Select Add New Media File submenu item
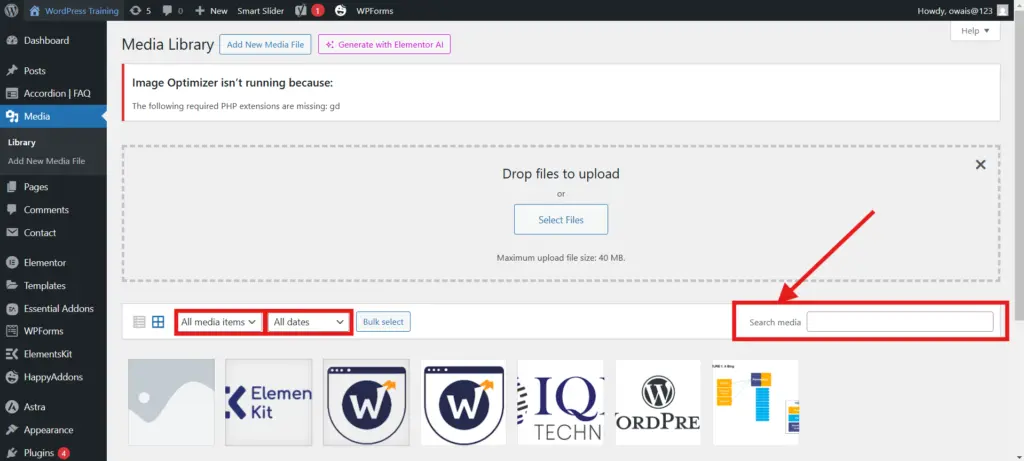This screenshot has height=461, width=1024. [46, 161]
